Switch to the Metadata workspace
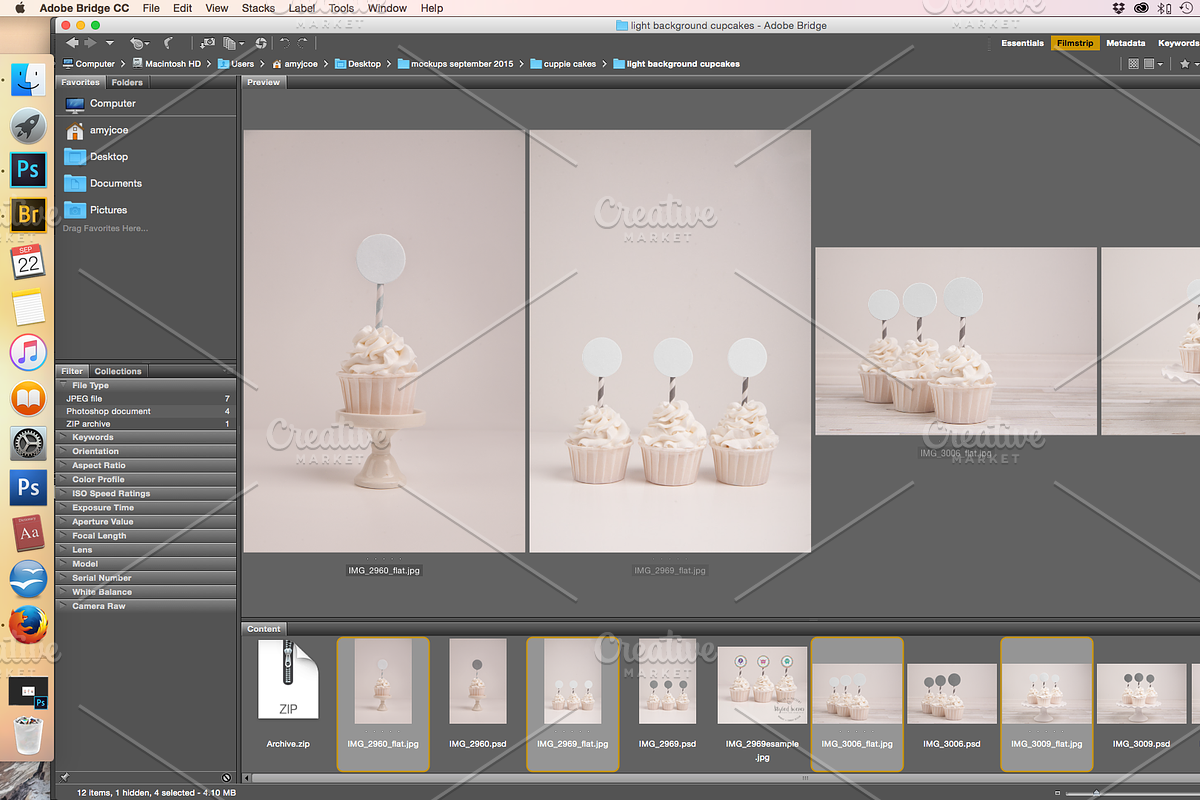Viewport: 1200px width, 800px height. (x=1125, y=43)
